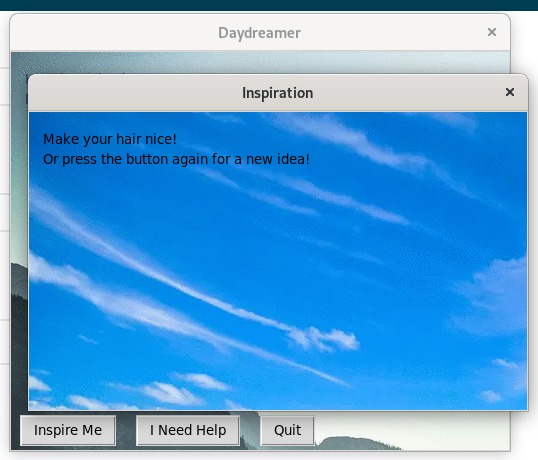Close the Inspiration dialog window
This screenshot has height=460, width=538.
[x=510, y=92]
